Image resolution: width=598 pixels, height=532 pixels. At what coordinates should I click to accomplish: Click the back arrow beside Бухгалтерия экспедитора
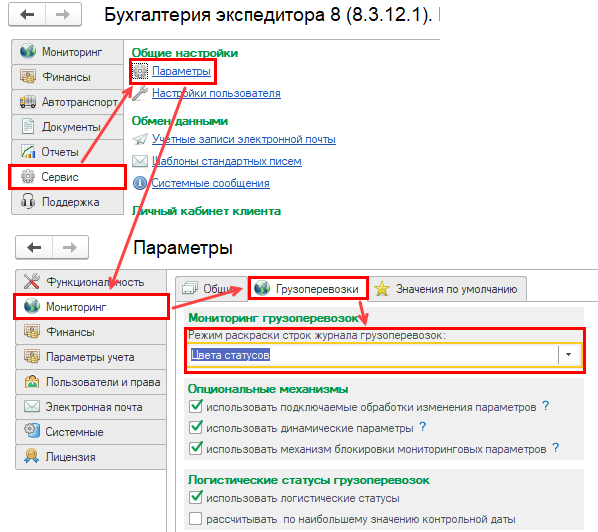point(27,14)
